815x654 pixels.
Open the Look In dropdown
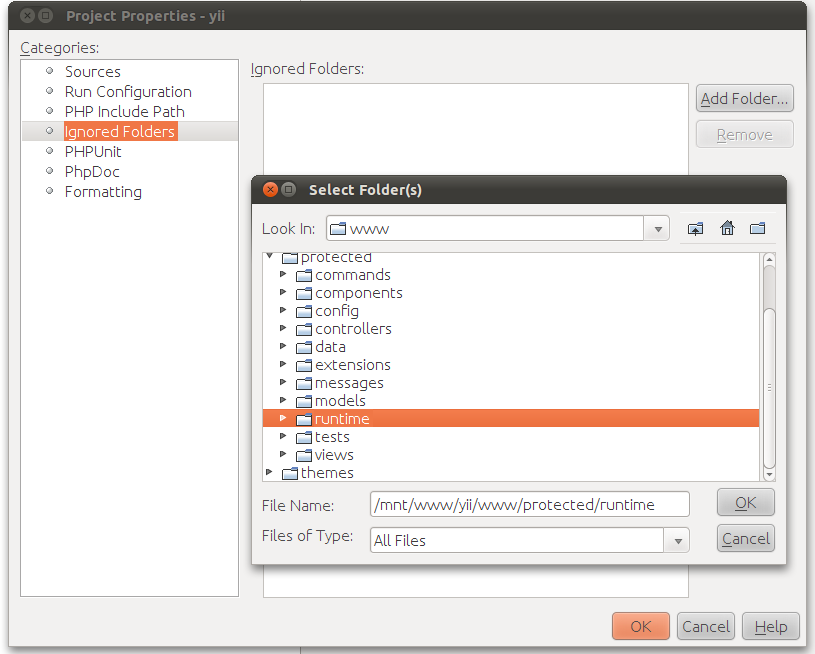pyautogui.click(x=657, y=229)
